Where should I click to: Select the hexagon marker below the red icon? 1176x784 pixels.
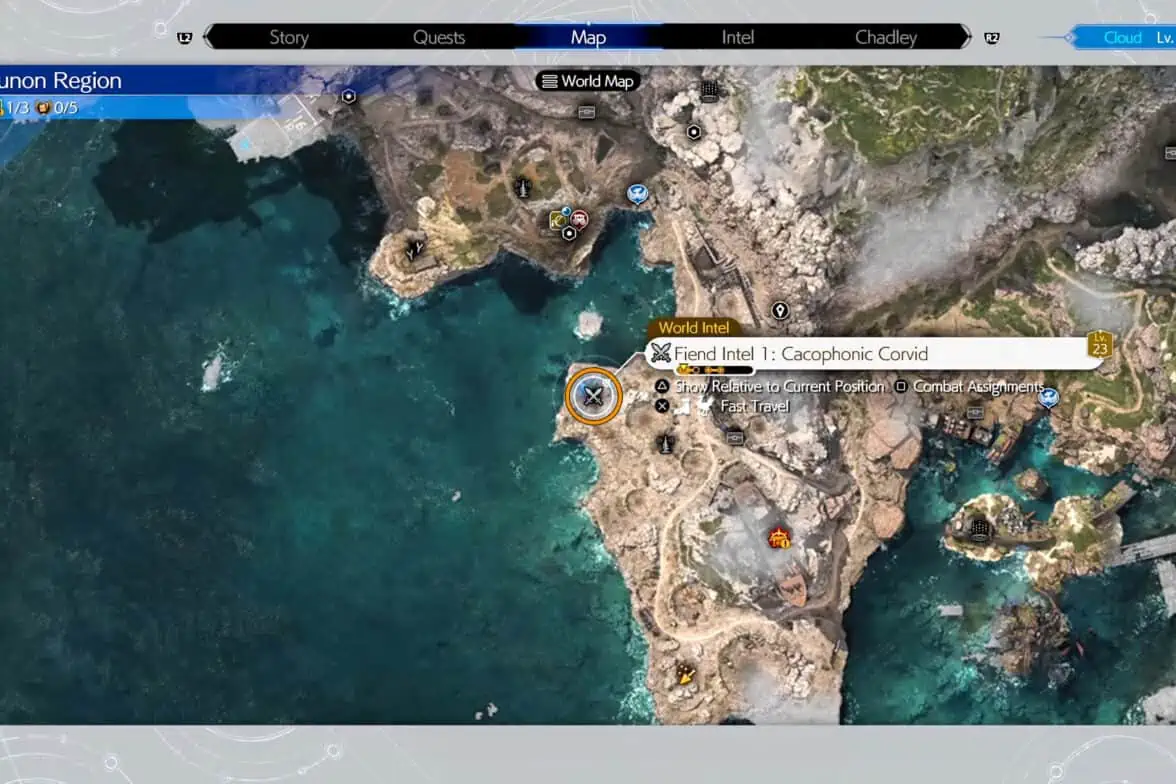[569, 233]
